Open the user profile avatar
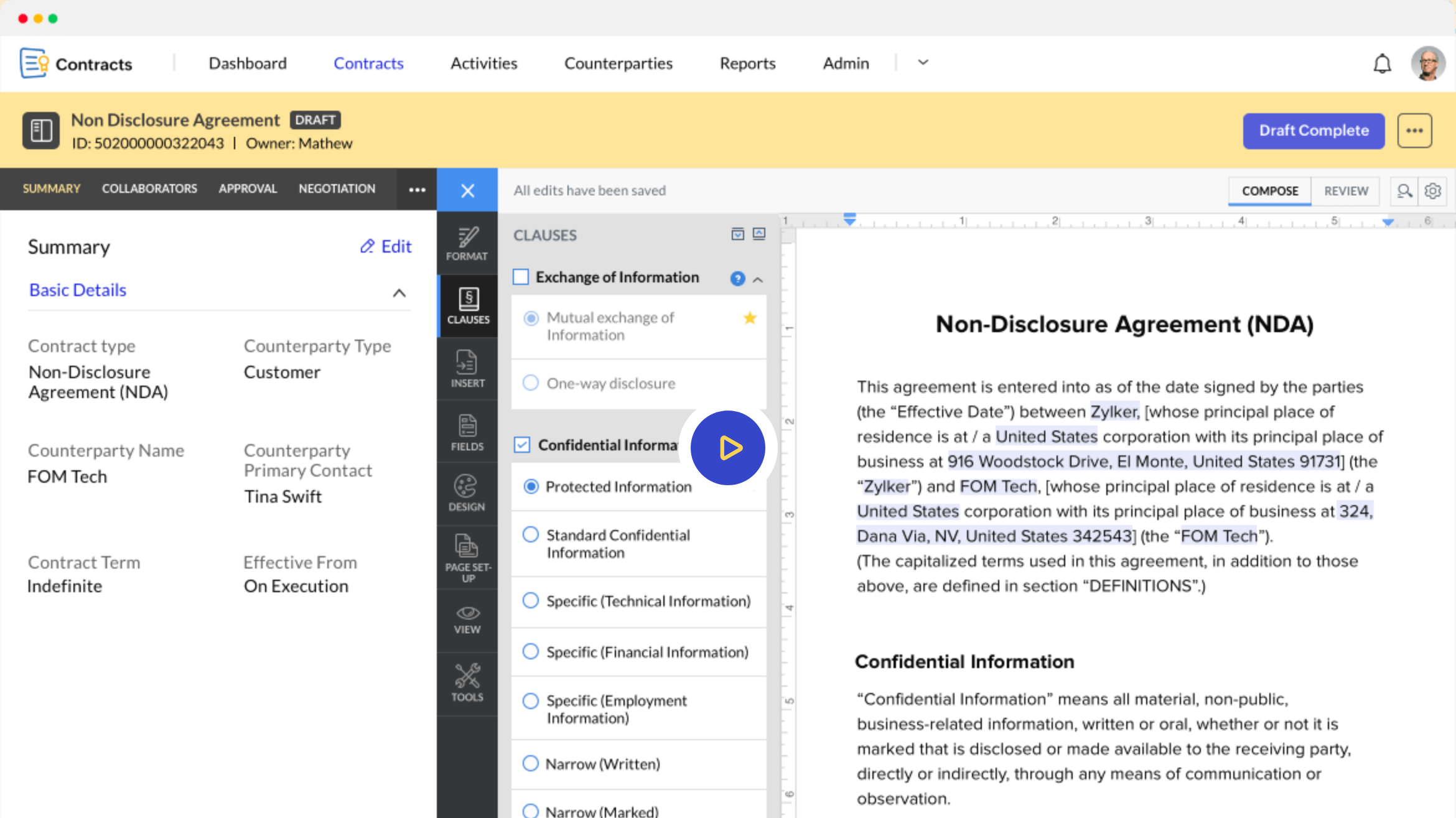Screen dimensions: 1456x818 click(x=1427, y=63)
